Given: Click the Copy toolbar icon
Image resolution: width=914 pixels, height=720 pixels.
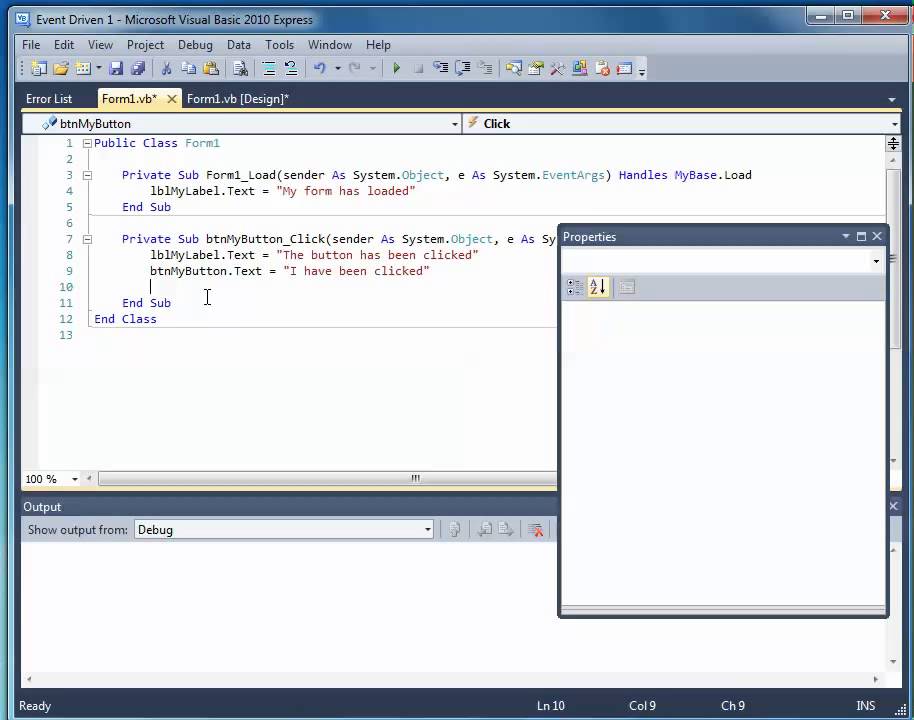Looking at the screenshot, I should (188, 69).
